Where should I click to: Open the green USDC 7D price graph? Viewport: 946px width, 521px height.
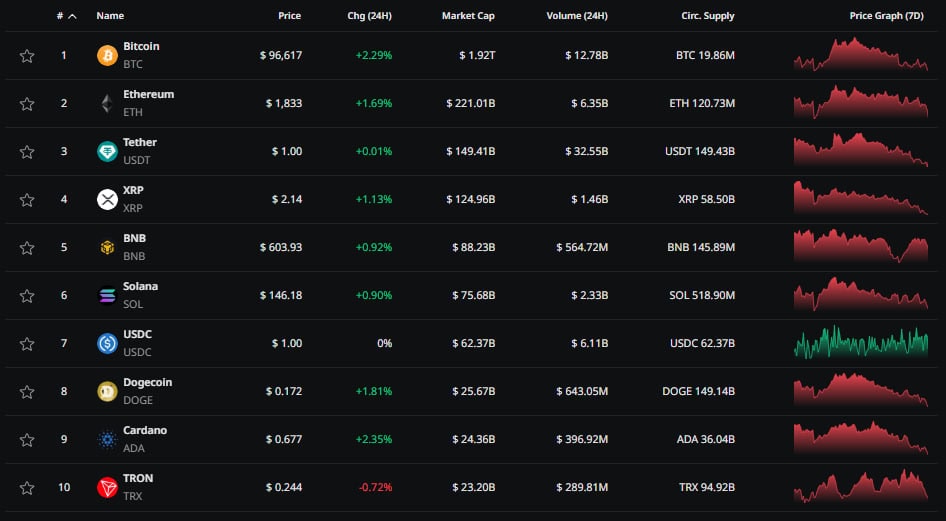[x=860, y=343]
